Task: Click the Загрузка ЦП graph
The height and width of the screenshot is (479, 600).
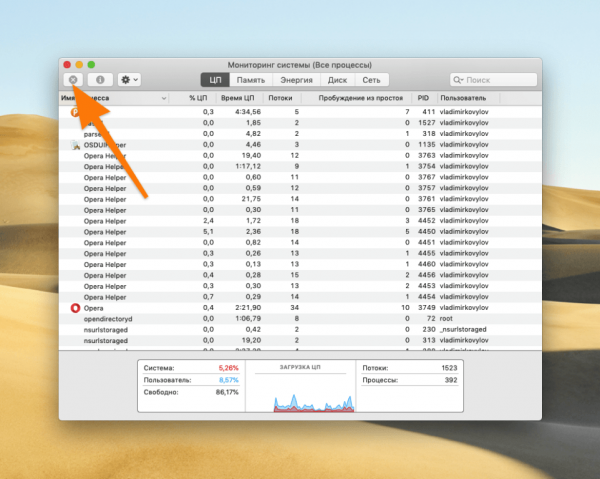Action: point(314,401)
